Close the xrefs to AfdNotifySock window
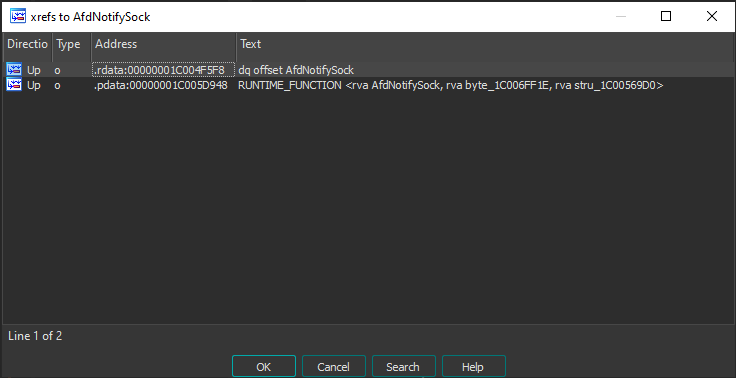736x378 pixels. click(x=712, y=16)
